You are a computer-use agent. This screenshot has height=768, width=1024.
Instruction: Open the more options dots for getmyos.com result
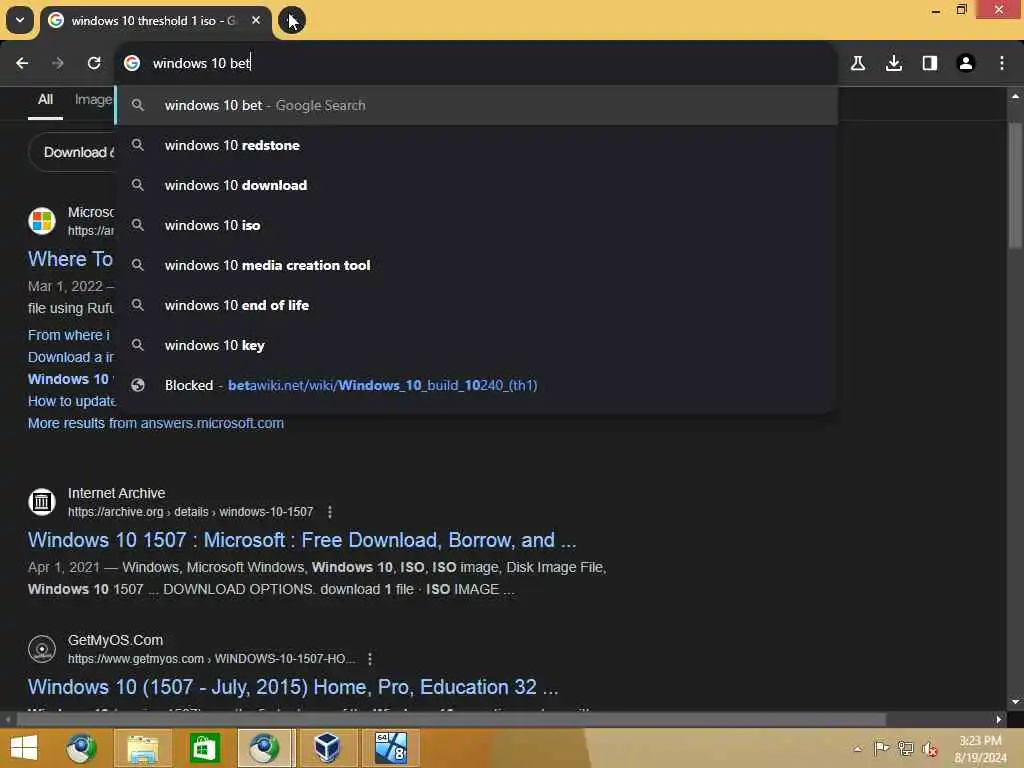pyautogui.click(x=370, y=659)
